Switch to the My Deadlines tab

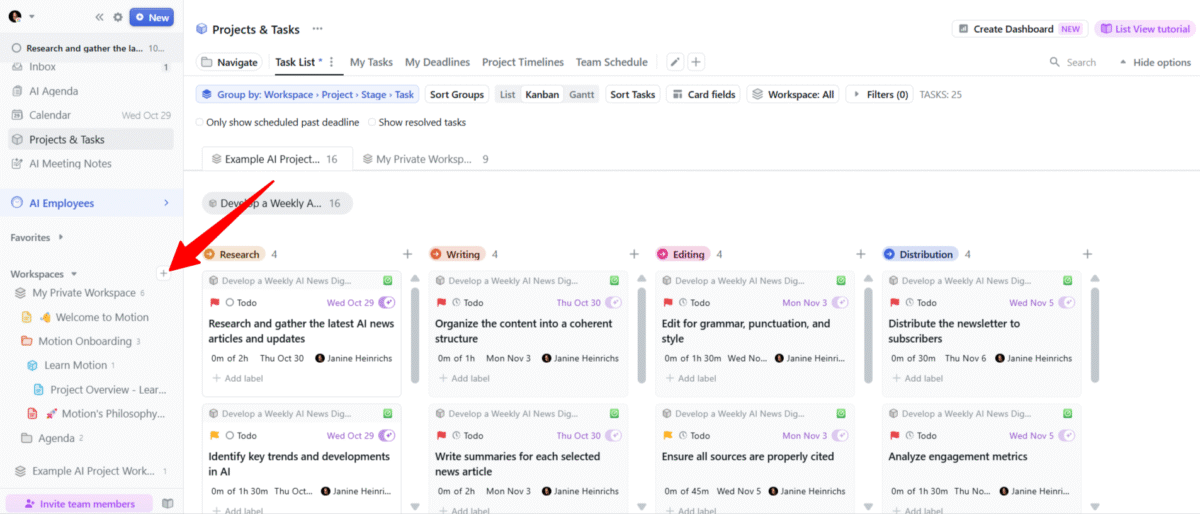[x=437, y=62]
